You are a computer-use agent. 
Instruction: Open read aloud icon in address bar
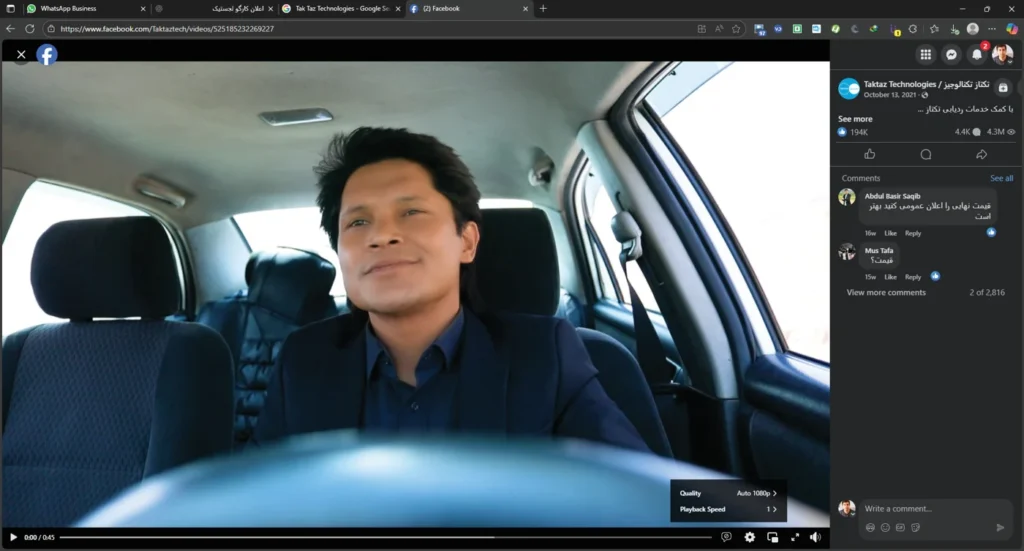tap(719, 29)
